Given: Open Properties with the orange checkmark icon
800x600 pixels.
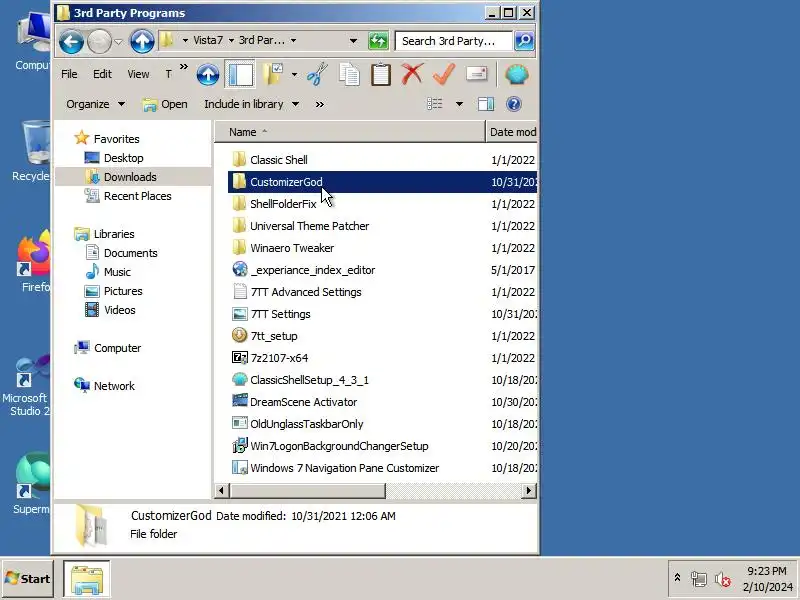Looking at the screenshot, I should coord(444,74).
